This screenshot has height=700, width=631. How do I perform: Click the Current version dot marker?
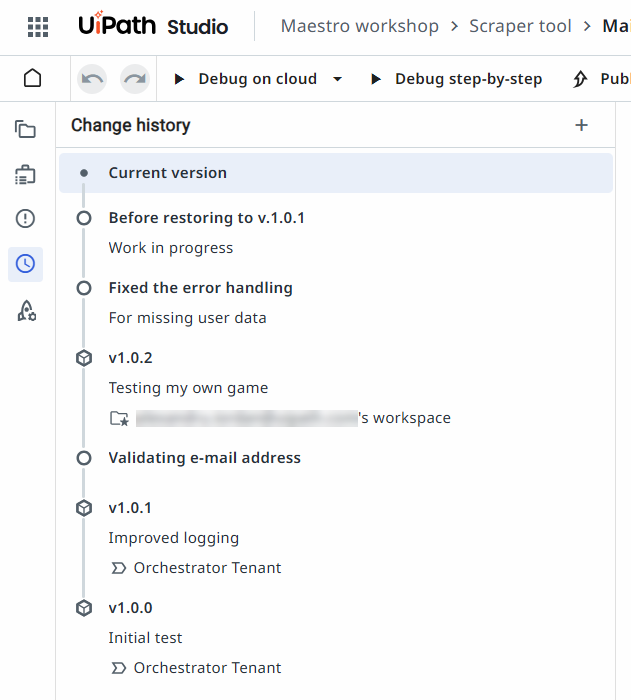point(84,173)
